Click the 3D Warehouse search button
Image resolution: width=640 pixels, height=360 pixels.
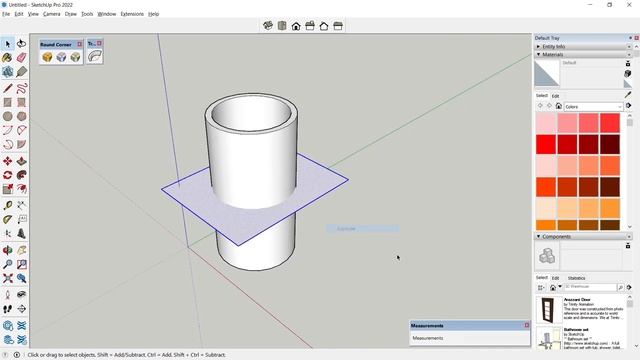pos(620,287)
